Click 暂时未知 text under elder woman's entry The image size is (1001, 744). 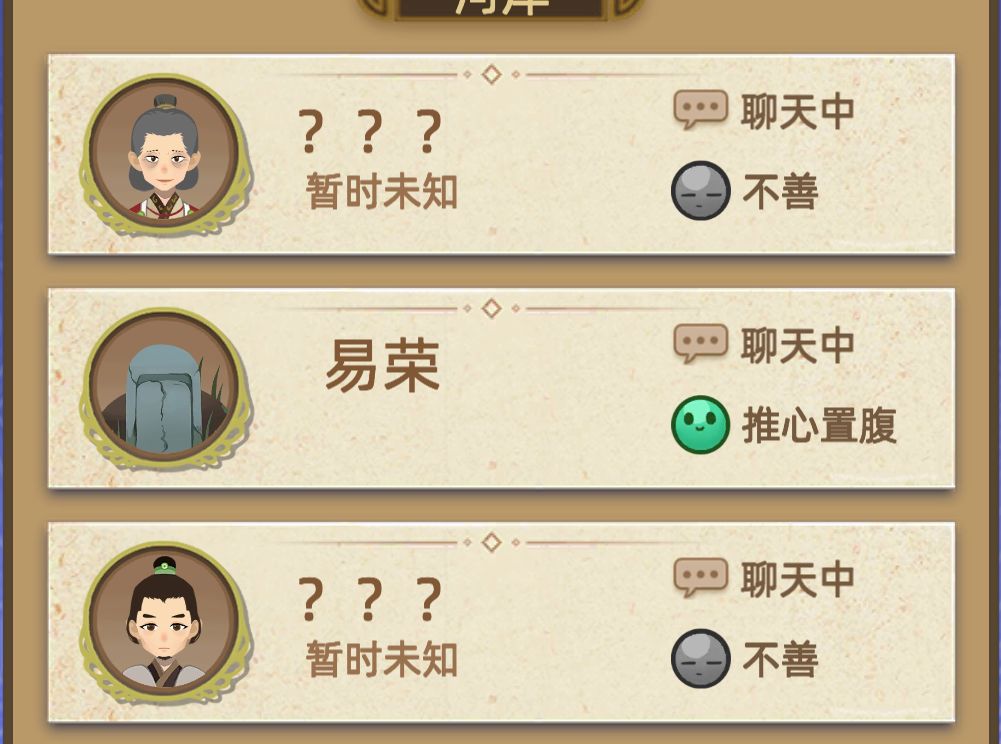(382, 191)
